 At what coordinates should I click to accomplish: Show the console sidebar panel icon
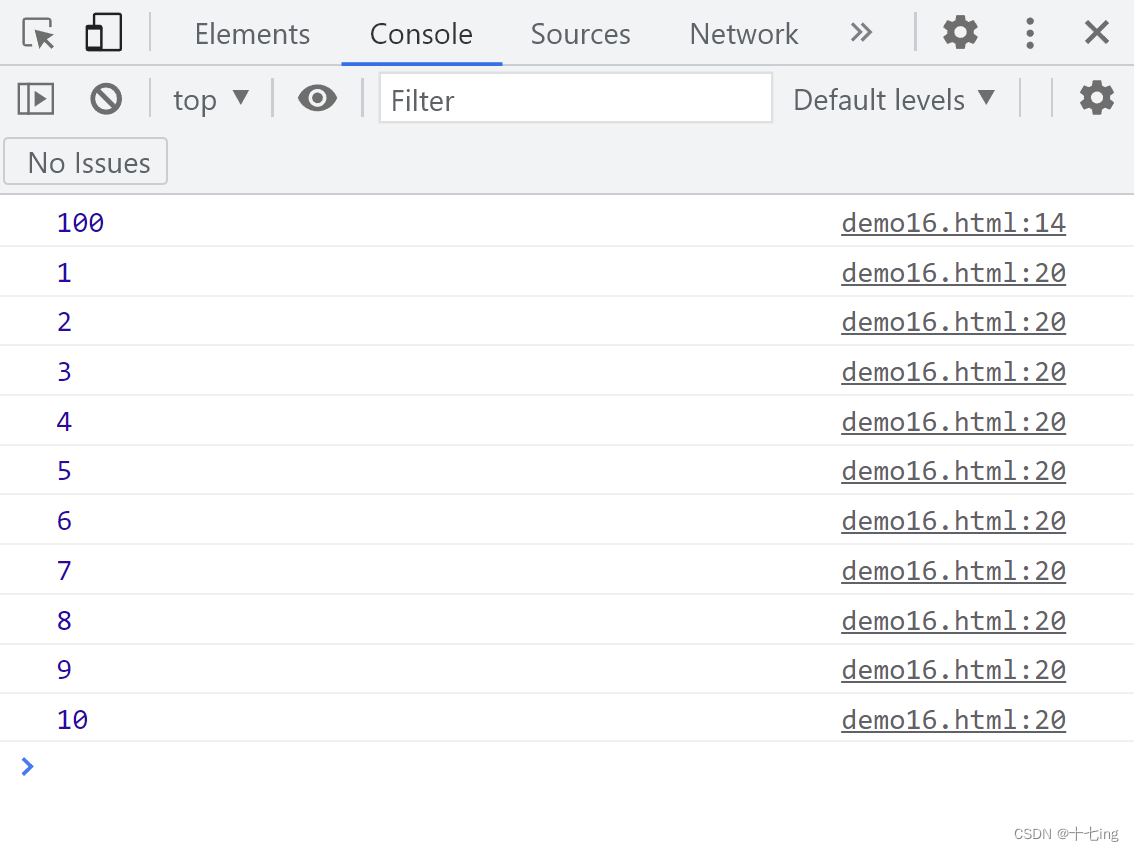(35, 99)
